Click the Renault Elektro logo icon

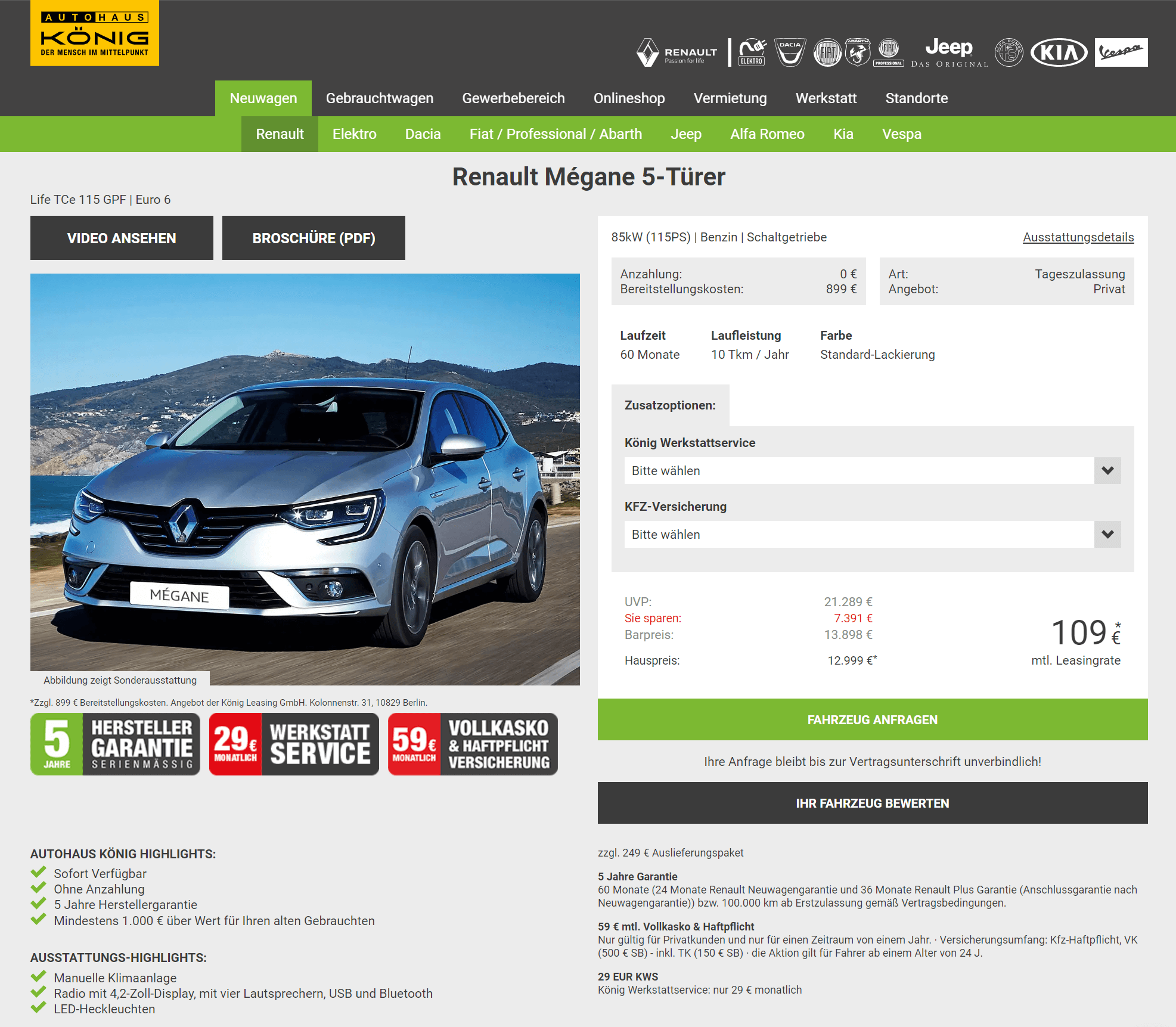pos(752,52)
